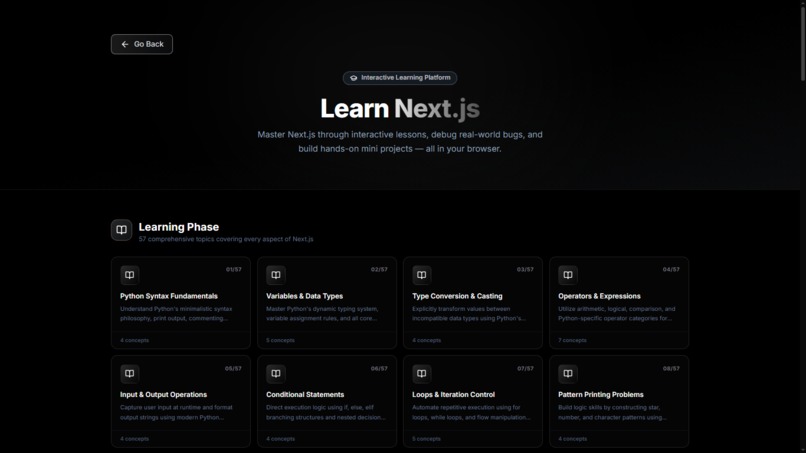Click '4 concepts' on Python Syntax Fundamentals card
The width and height of the screenshot is (806, 453).
pos(134,340)
